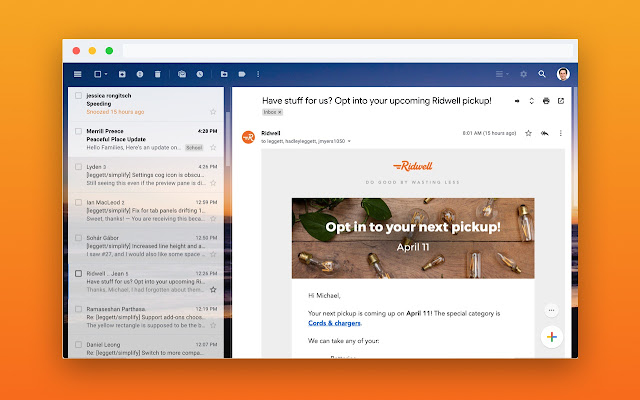
Task: Check the Ridwell .. Jean email checkbox
Action: (78, 273)
